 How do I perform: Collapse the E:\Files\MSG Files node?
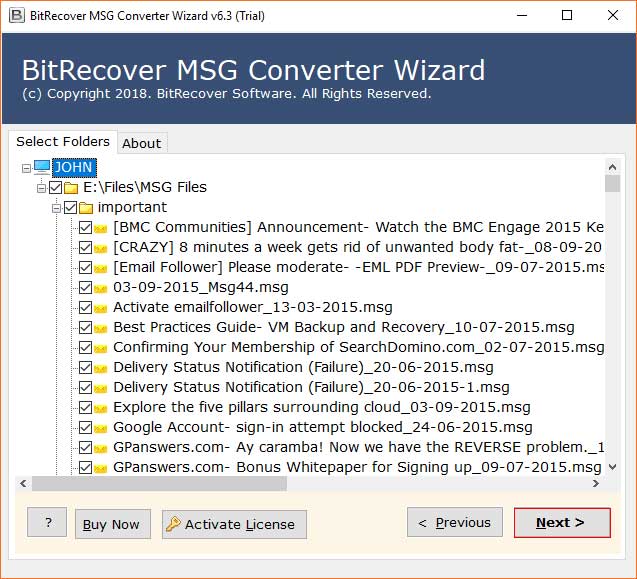(41, 188)
